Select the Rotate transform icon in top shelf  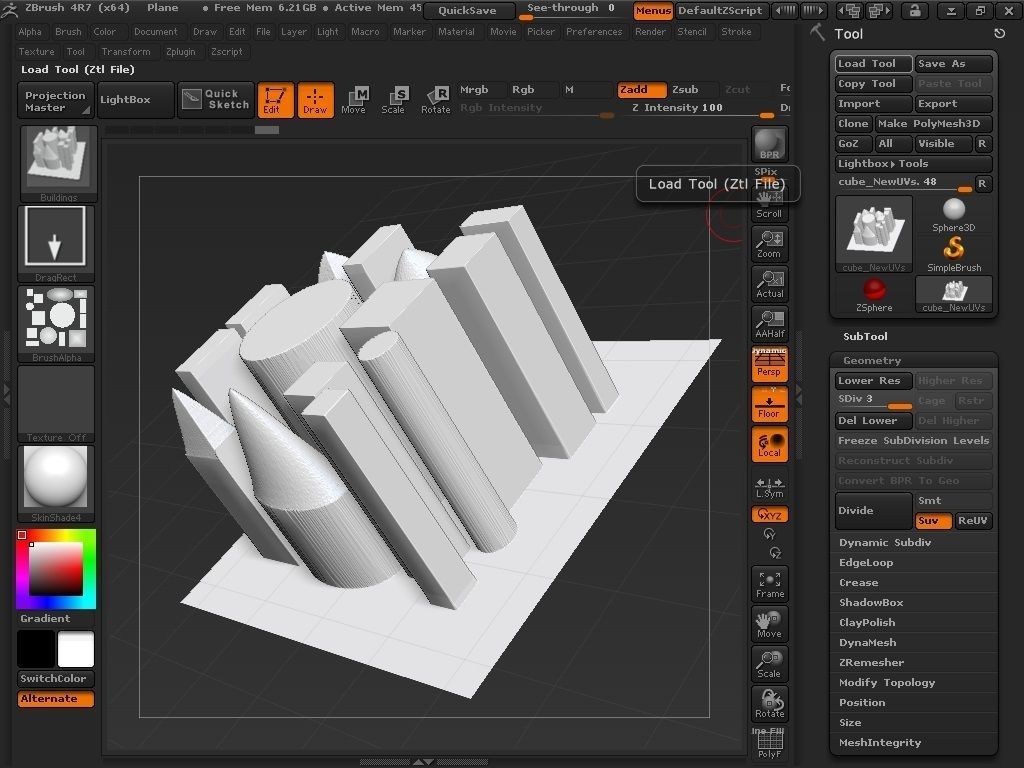click(x=435, y=100)
